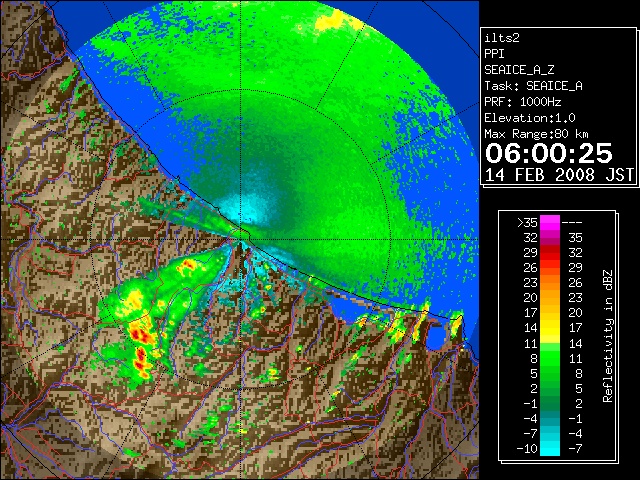
Task: Click the radar site at the range-ring center
Action: tap(241, 239)
